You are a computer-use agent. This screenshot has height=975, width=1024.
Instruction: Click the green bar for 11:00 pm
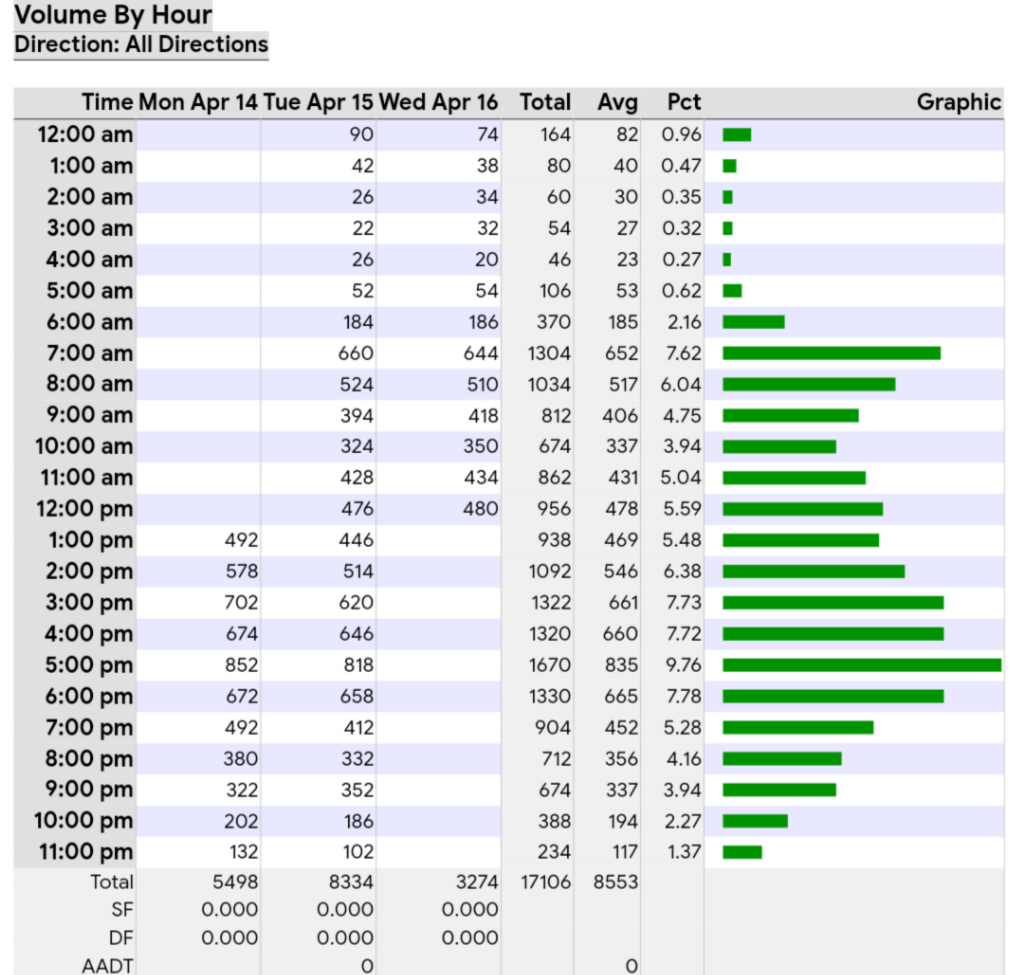click(x=742, y=852)
